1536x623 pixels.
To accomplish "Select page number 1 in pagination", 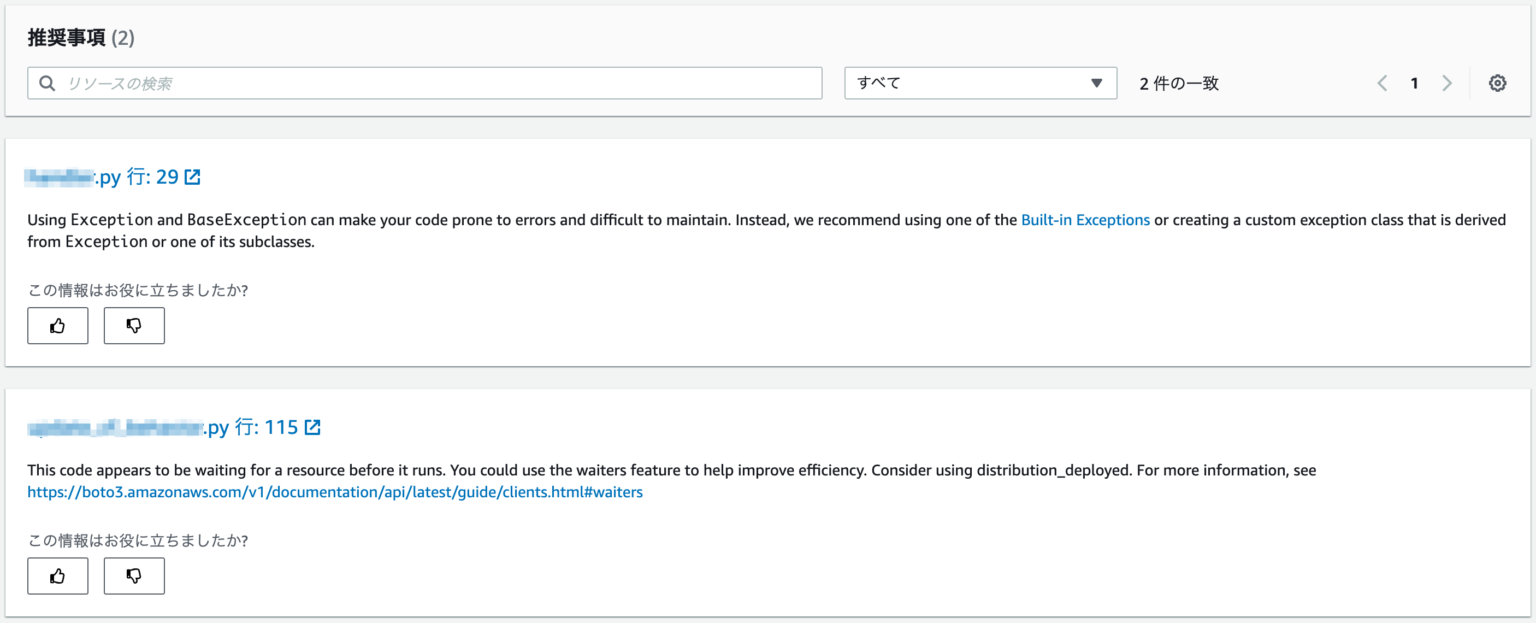I will click(x=1414, y=84).
